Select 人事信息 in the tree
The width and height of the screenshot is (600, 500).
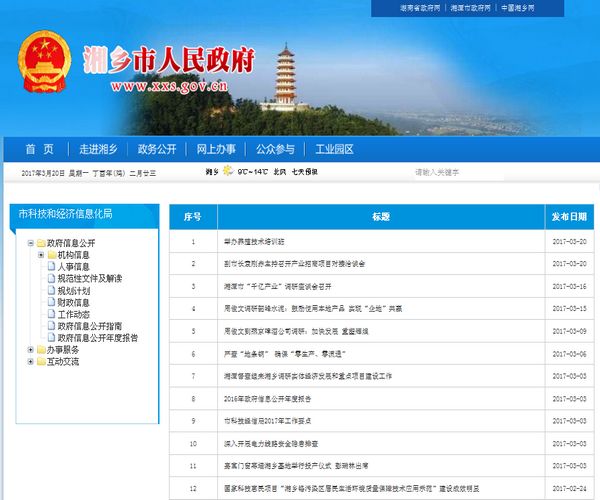click(73, 267)
